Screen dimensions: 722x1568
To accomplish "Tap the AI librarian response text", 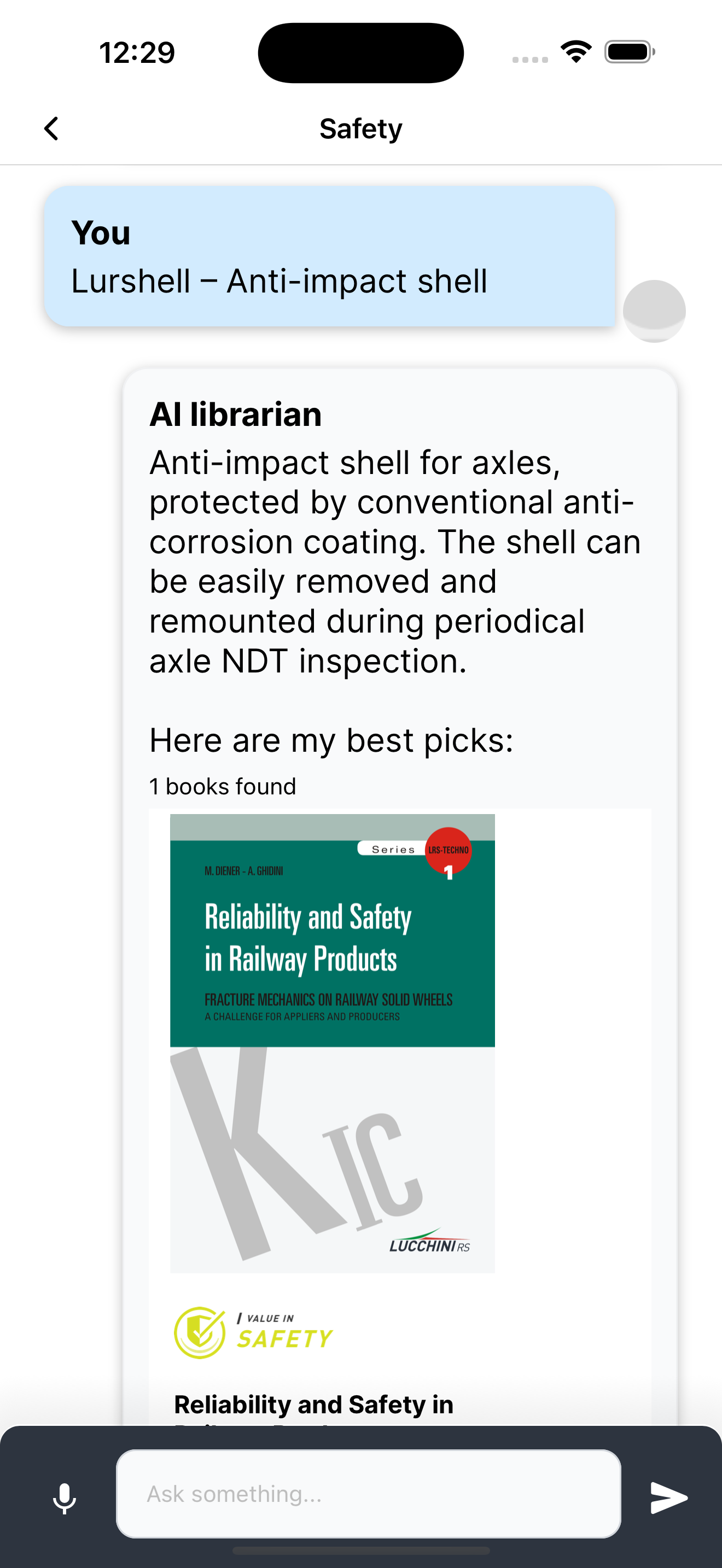I will click(x=394, y=561).
